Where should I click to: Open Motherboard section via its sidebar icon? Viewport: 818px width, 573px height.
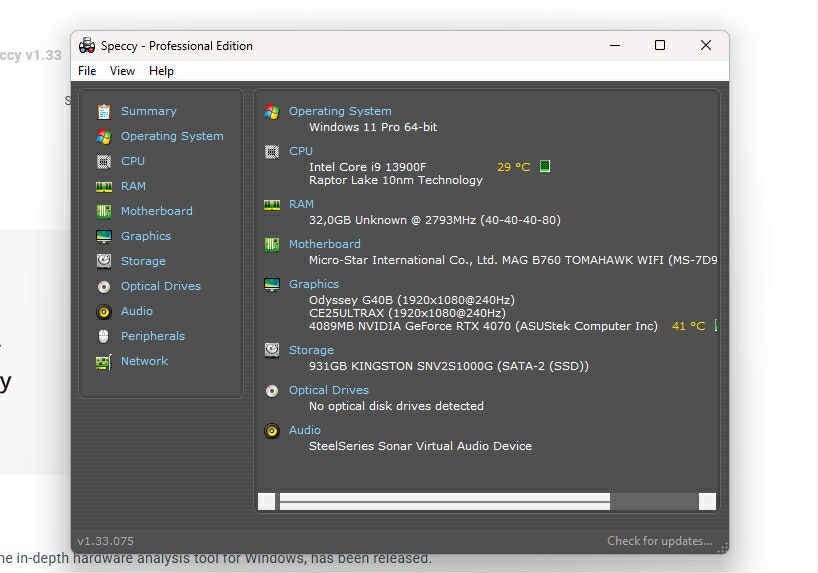(104, 211)
